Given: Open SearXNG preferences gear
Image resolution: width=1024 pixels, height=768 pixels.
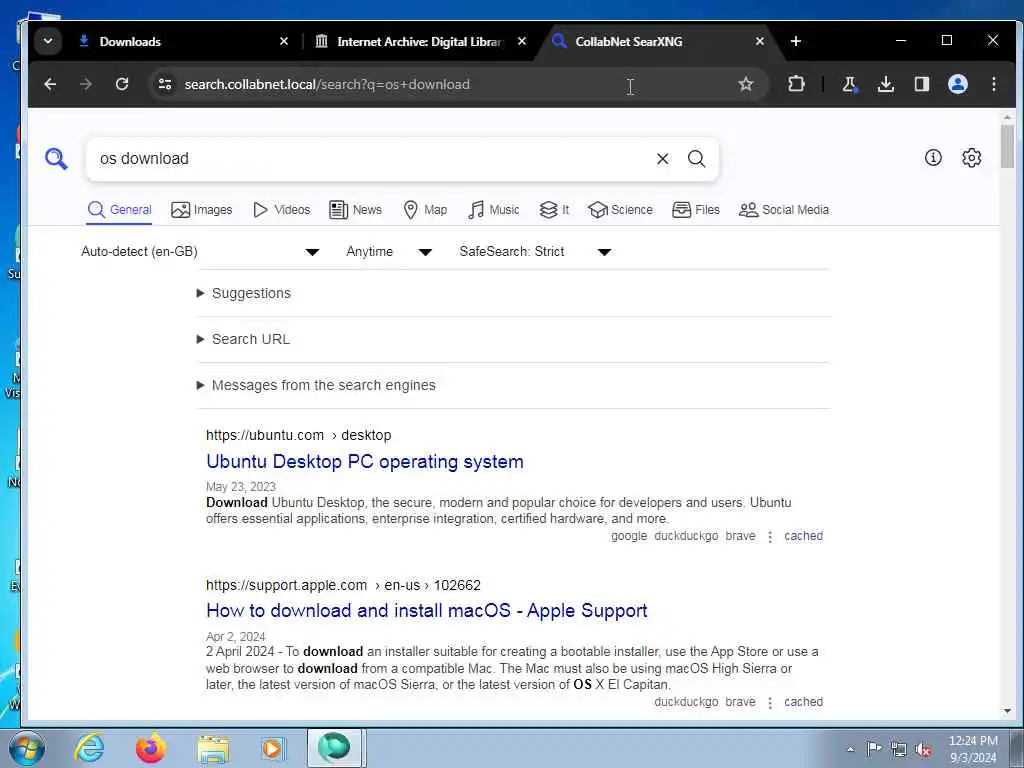Looking at the screenshot, I should (971, 157).
